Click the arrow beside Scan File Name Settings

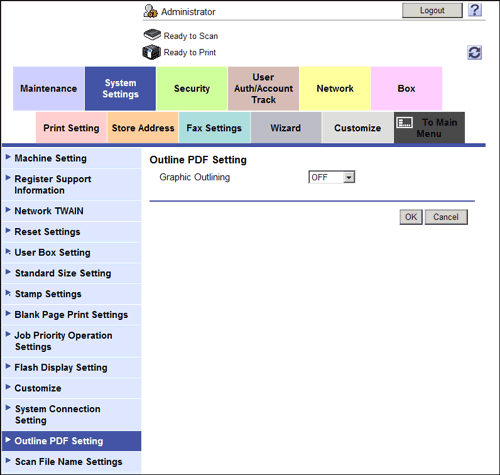[8, 460]
